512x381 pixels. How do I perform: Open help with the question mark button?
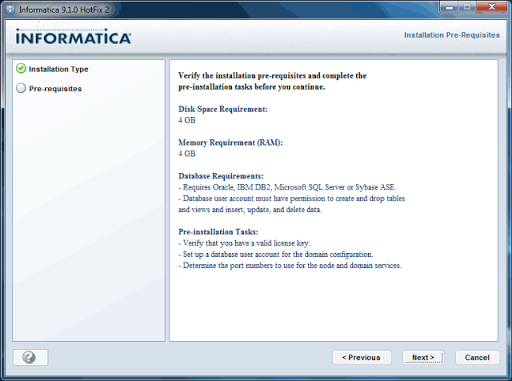30,357
